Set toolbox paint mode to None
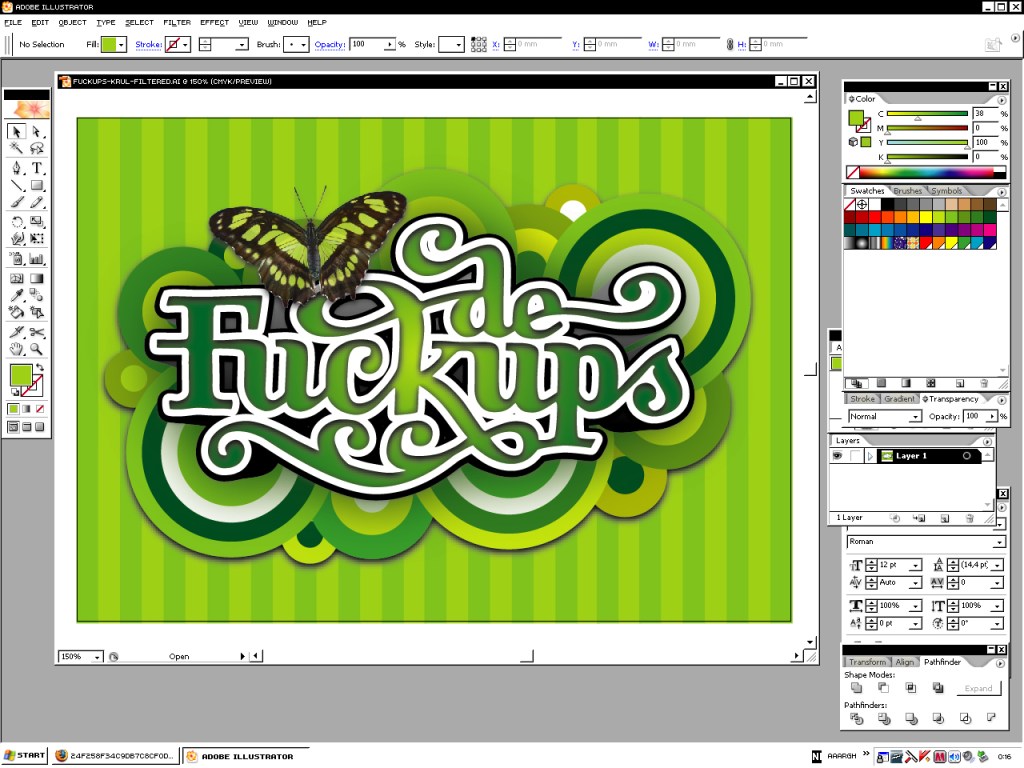The height and width of the screenshot is (768, 1024). click(40, 408)
